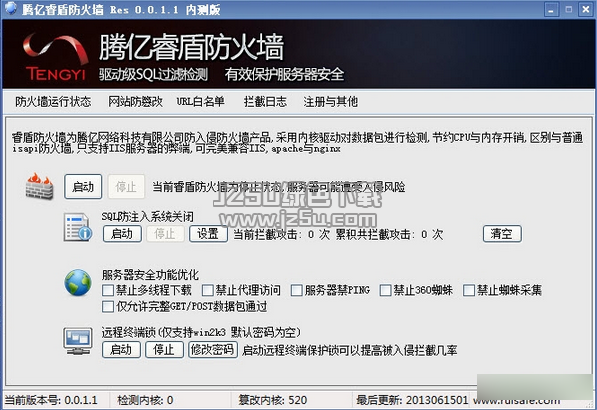Click 当前拦截攻击: 0 次 counter text
This screenshot has width=597, height=410.
[281, 234]
